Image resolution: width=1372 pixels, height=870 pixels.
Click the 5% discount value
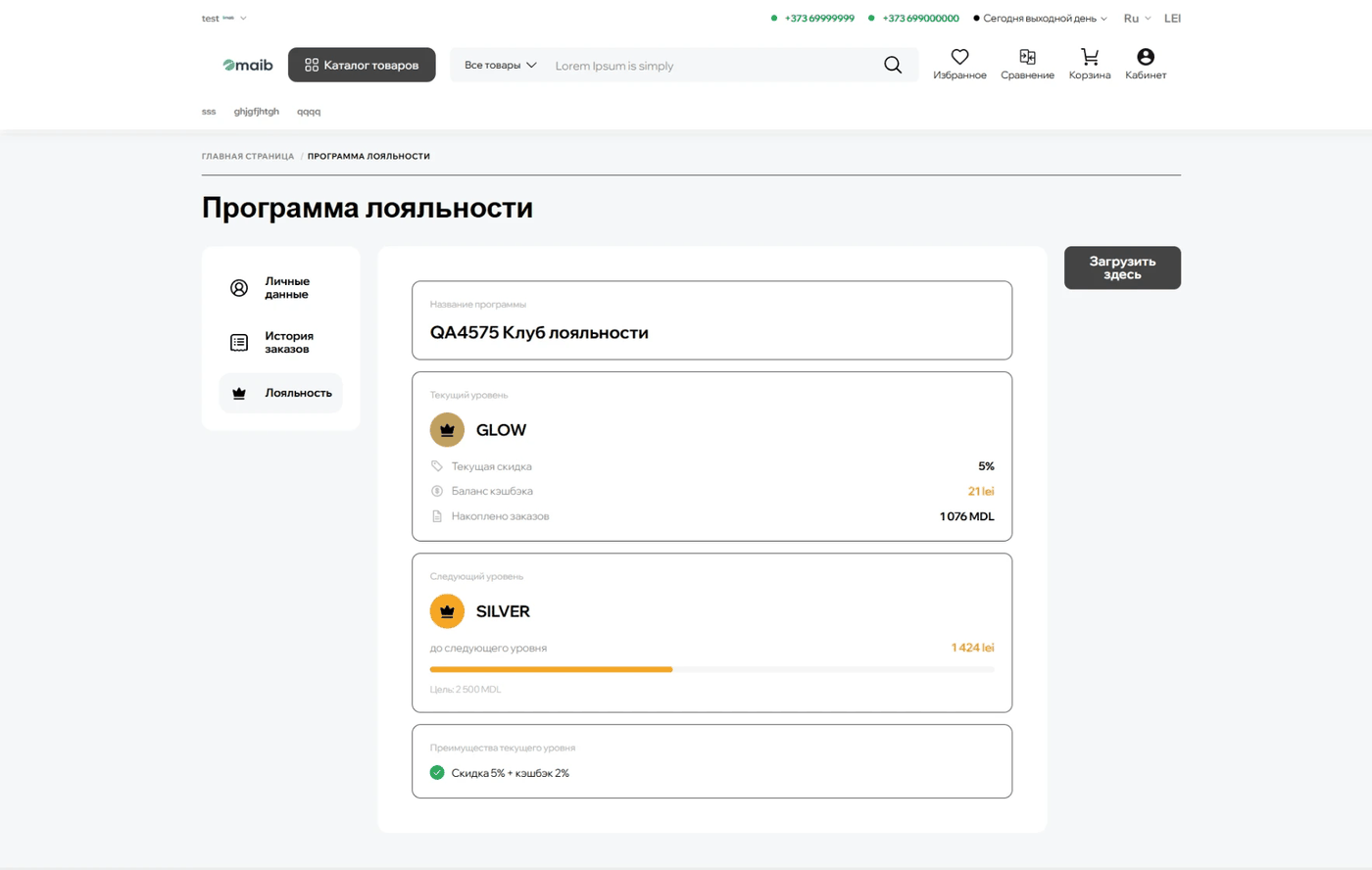click(x=986, y=466)
